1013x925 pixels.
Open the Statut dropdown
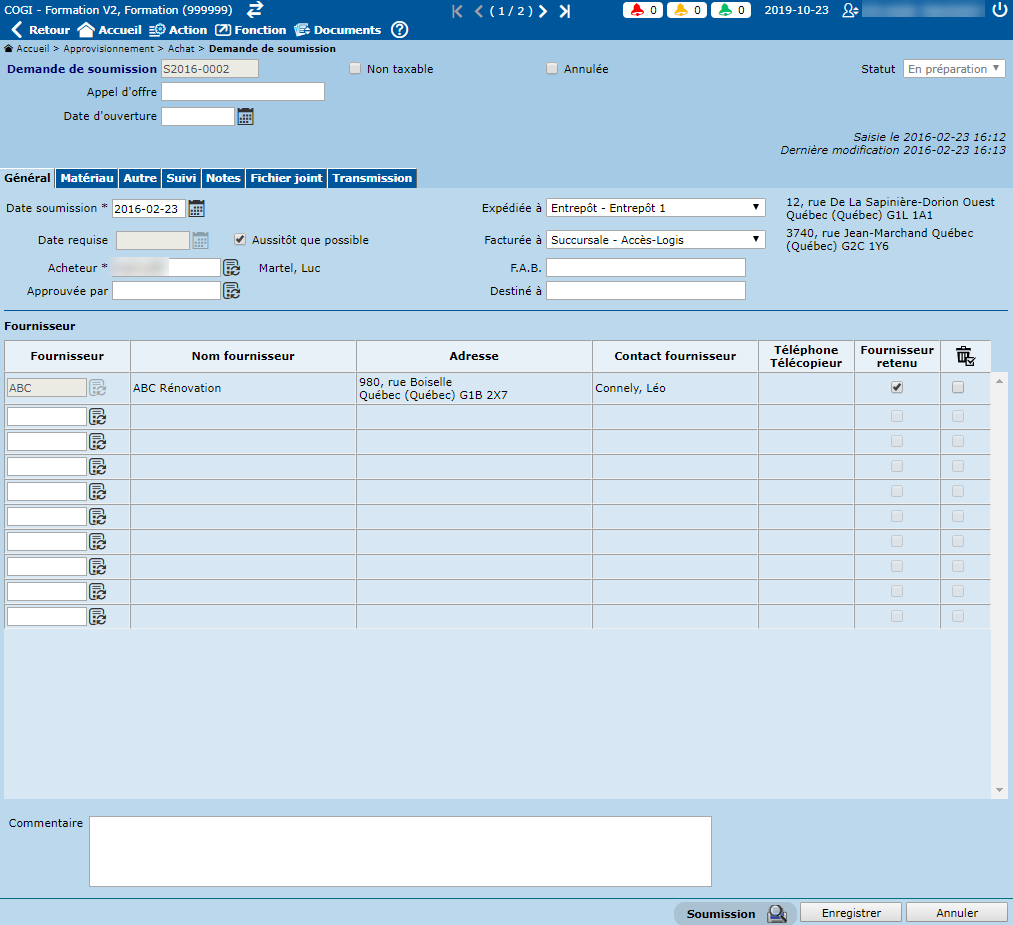pos(954,69)
